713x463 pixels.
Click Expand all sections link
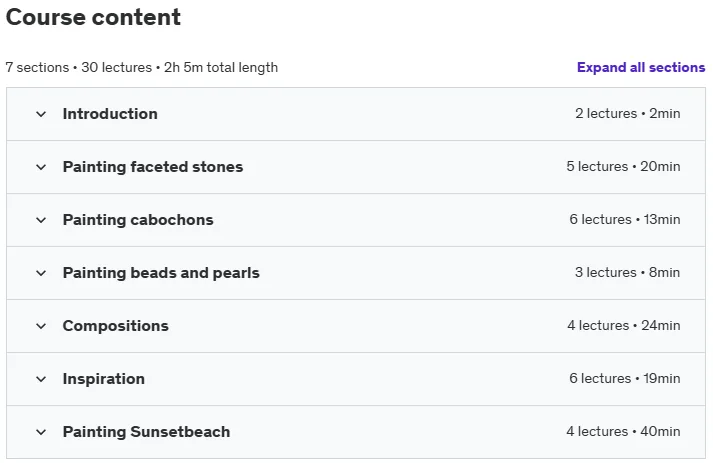pos(641,67)
